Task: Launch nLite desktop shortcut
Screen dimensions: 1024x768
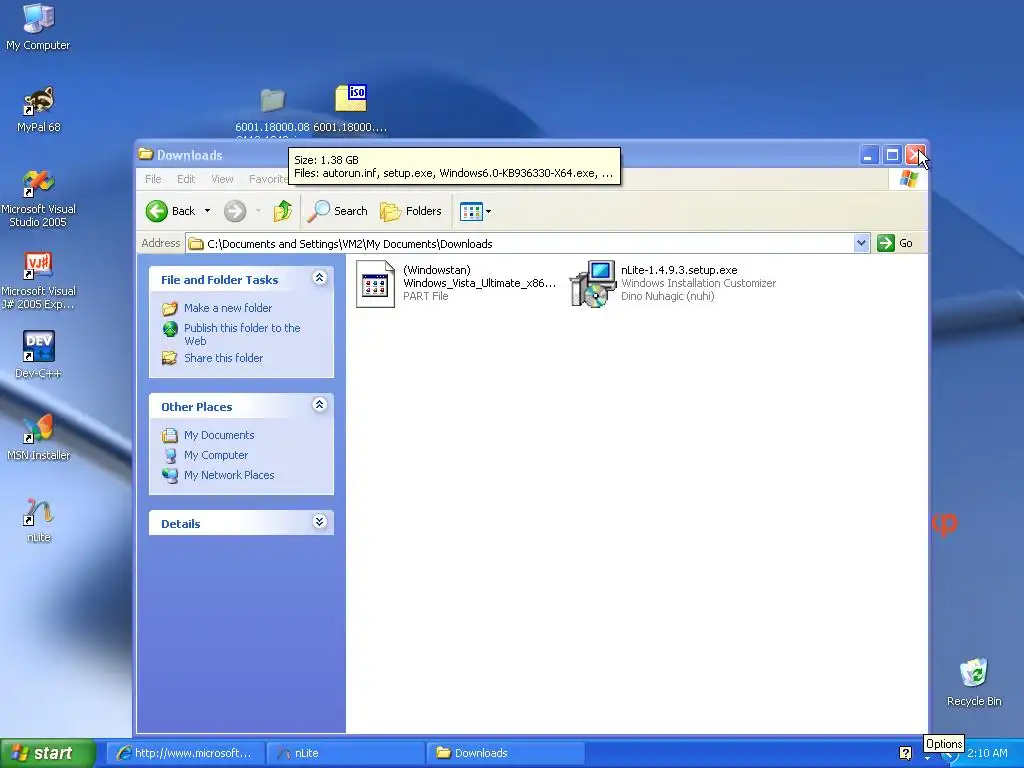Action: [38, 519]
